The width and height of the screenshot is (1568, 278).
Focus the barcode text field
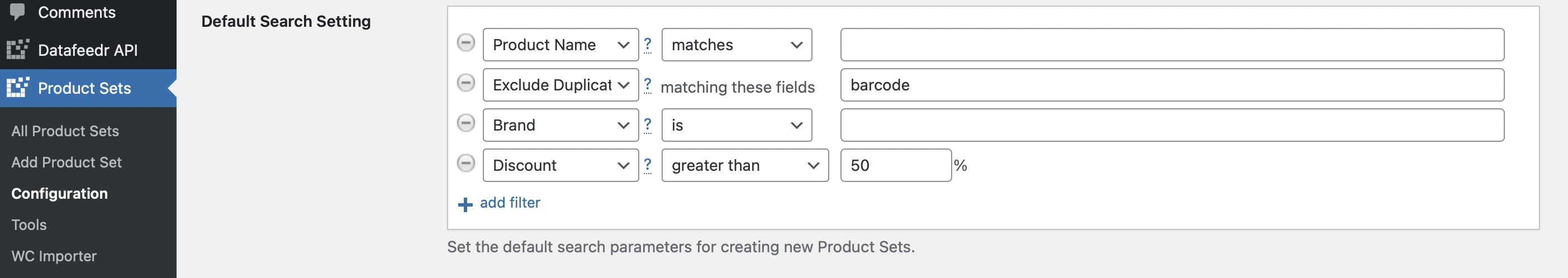coord(1172,84)
